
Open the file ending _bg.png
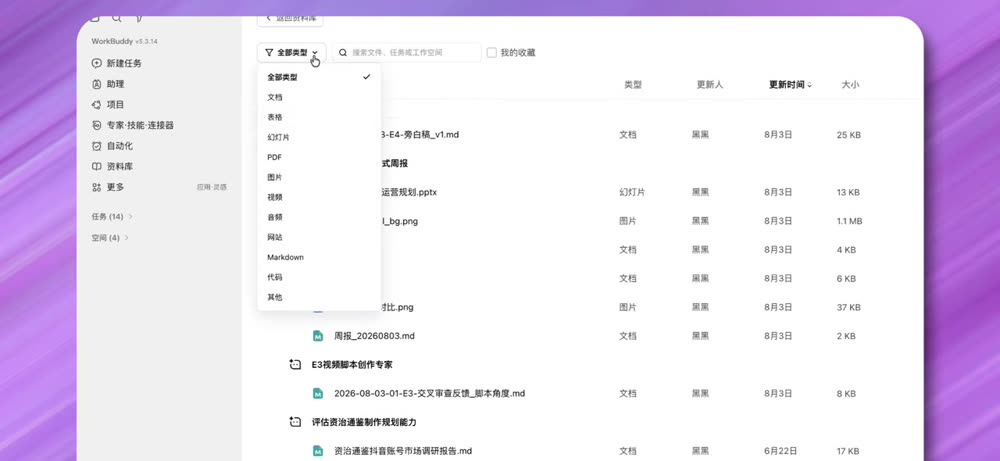[x=399, y=221]
